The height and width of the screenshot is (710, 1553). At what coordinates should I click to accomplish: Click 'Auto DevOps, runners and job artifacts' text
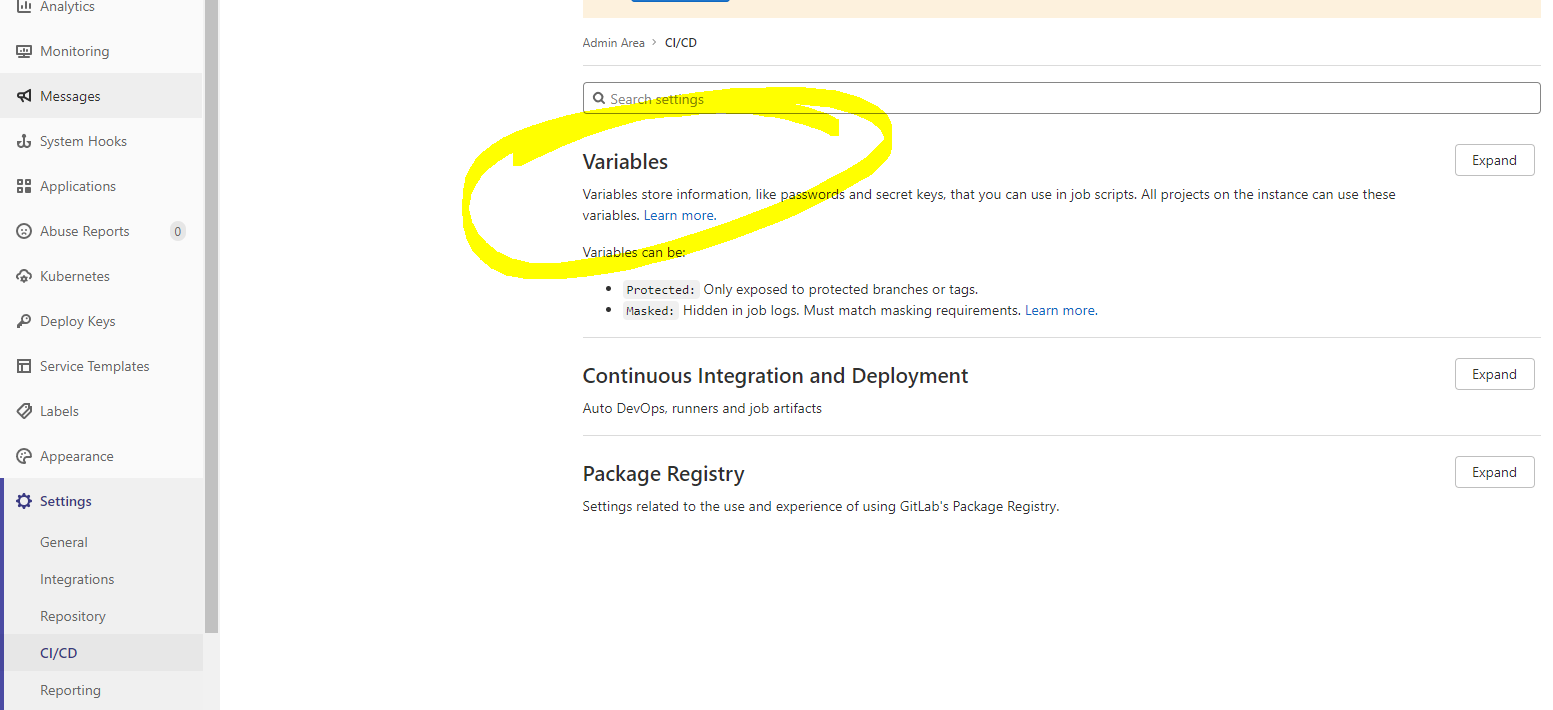click(x=702, y=408)
